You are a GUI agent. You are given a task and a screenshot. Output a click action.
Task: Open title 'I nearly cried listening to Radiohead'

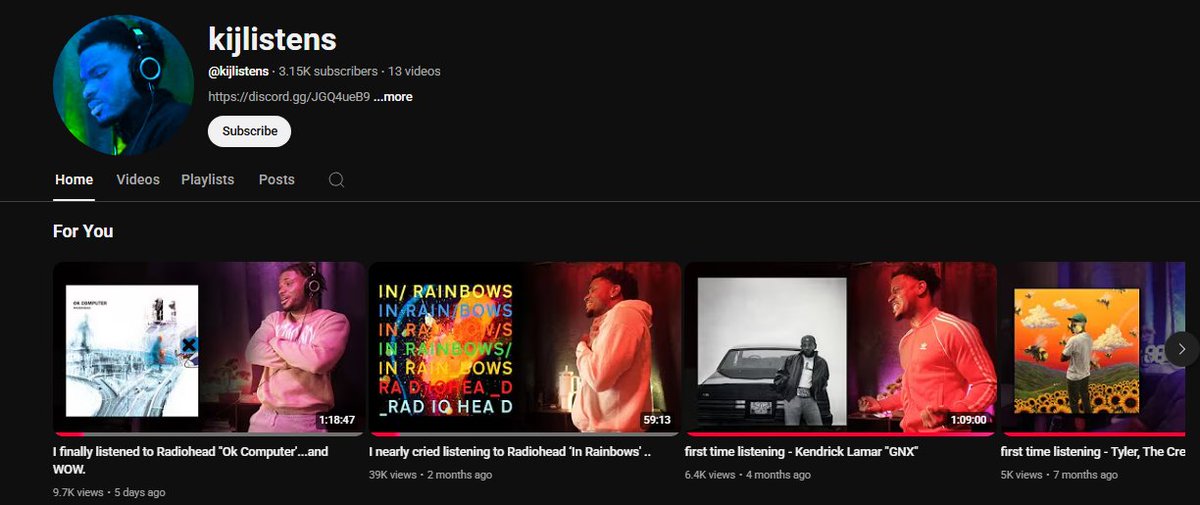click(x=510, y=452)
